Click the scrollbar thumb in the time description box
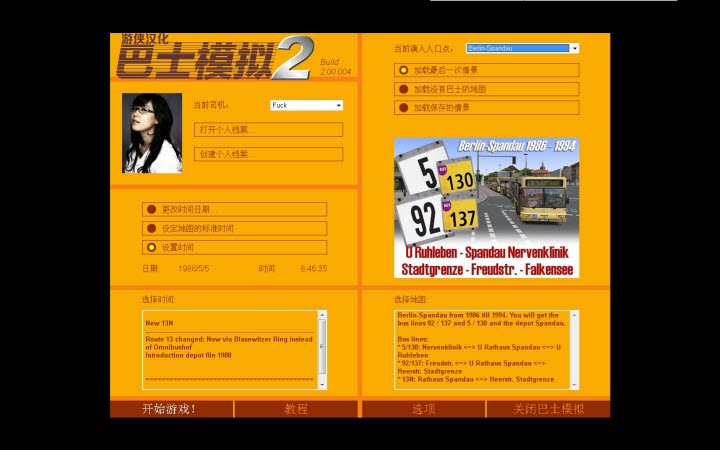 click(x=322, y=346)
